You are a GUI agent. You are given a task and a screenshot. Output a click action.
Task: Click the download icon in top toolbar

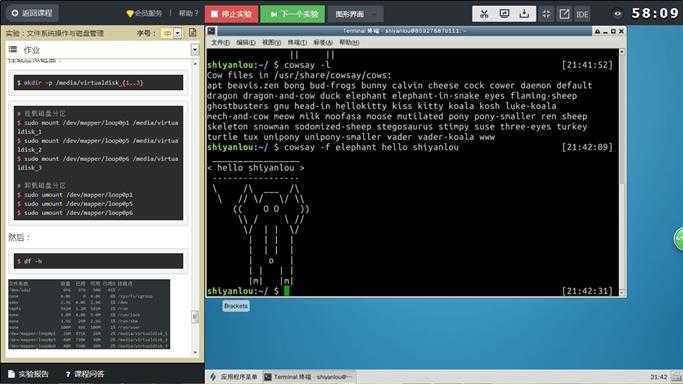tap(524, 14)
